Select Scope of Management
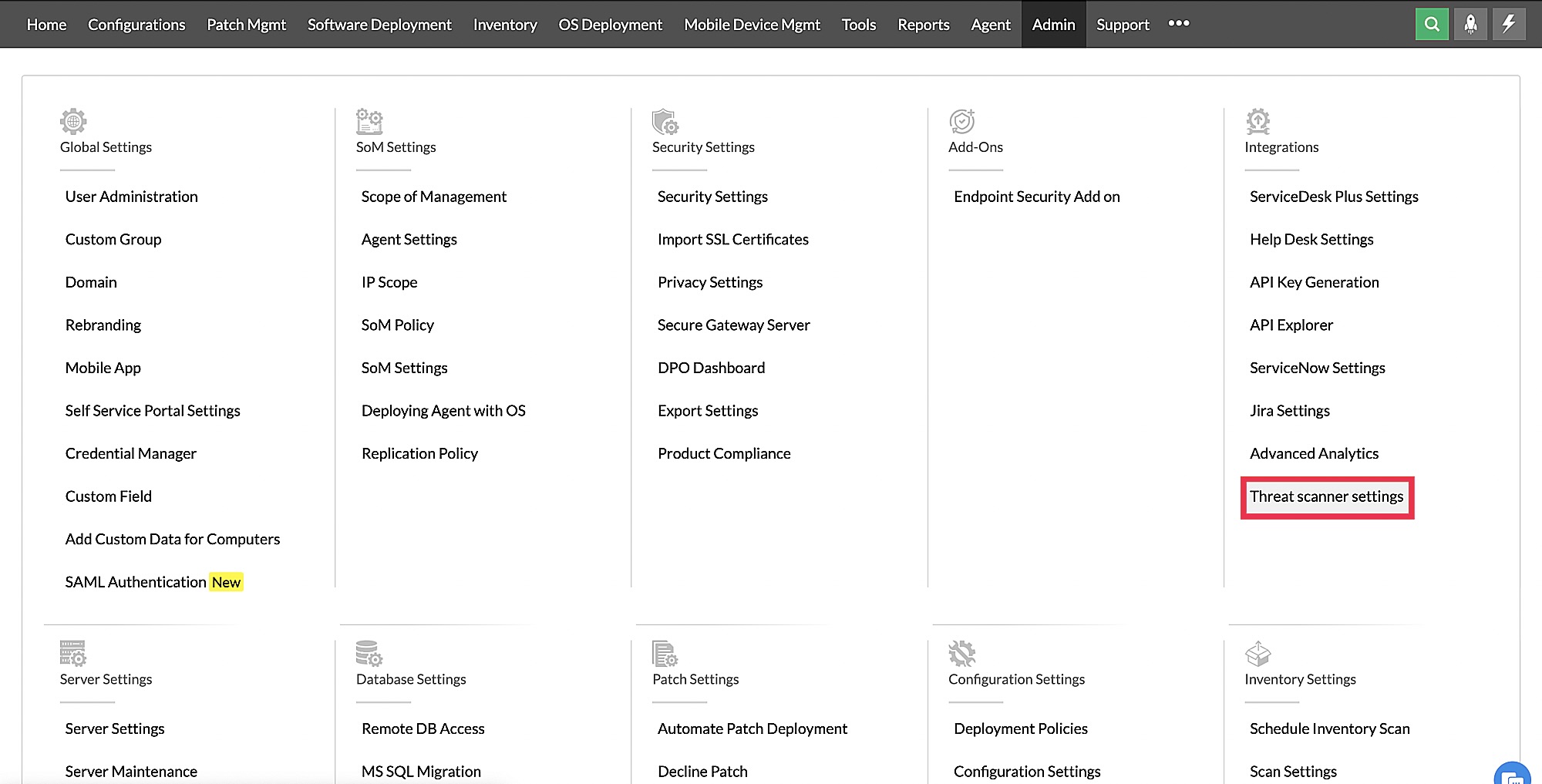The image size is (1542, 784). click(433, 197)
